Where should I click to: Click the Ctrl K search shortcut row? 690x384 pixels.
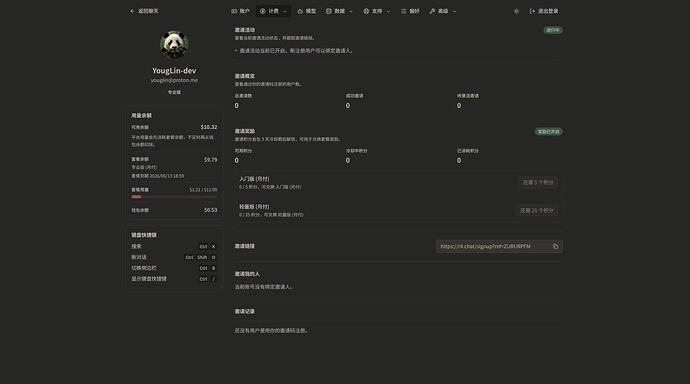[x=174, y=247]
